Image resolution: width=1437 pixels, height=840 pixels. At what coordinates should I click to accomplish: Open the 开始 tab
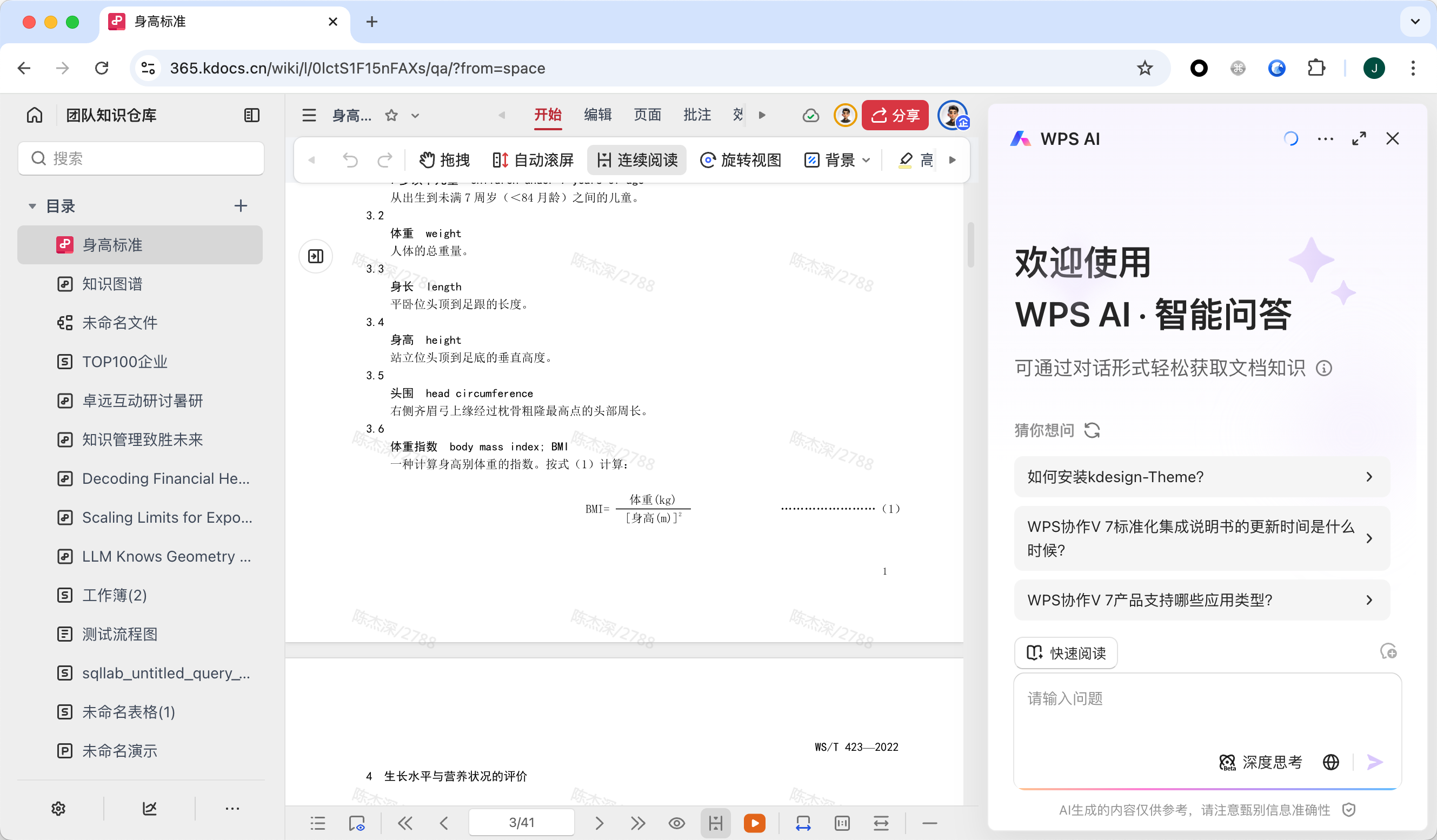(x=548, y=115)
